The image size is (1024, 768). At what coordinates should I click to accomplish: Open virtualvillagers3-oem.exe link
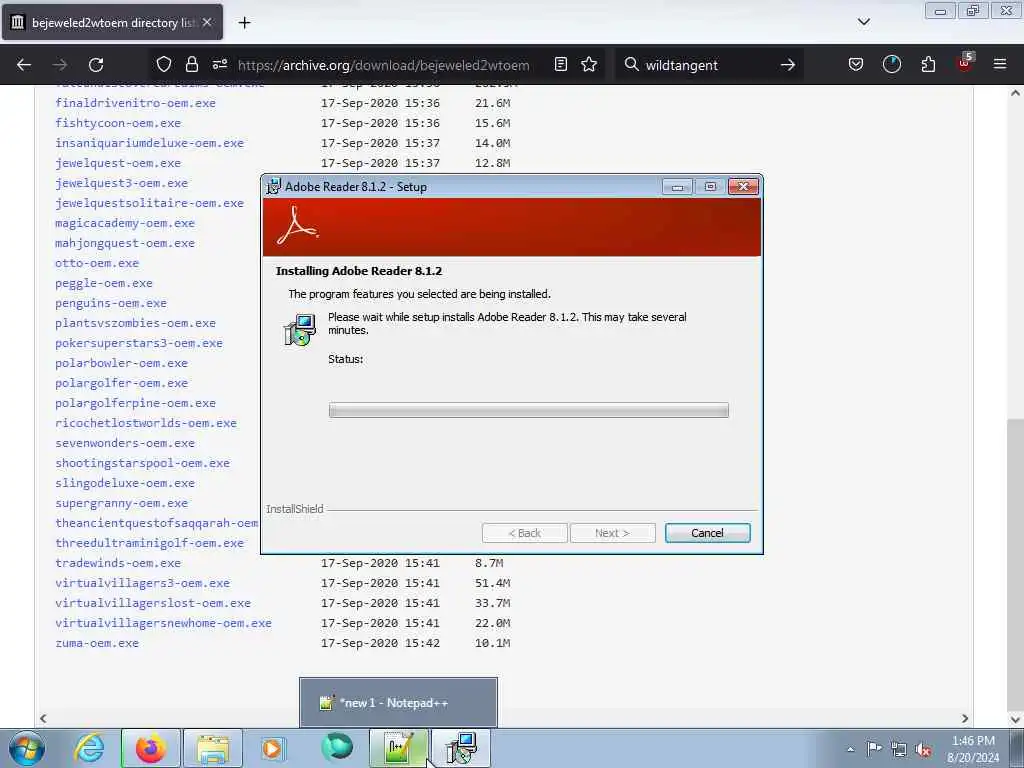click(x=142, y=583)
